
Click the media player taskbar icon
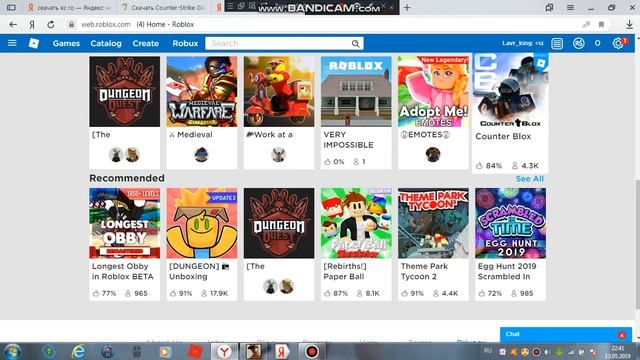165,351
